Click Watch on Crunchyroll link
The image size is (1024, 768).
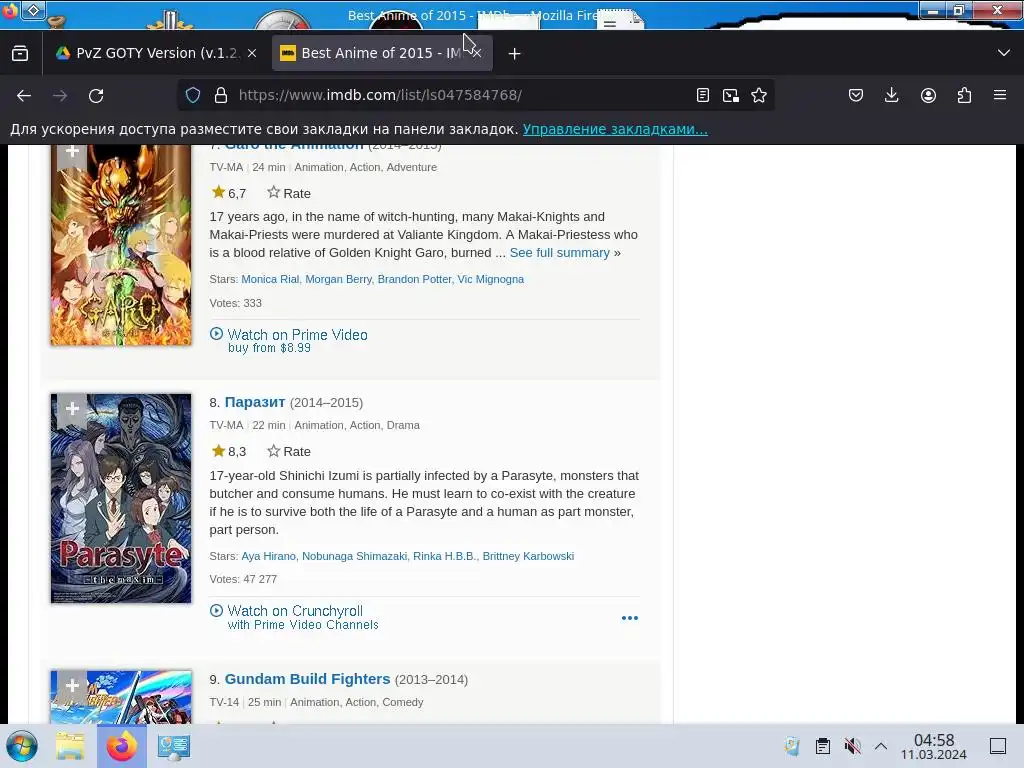[x=295, y=611]
